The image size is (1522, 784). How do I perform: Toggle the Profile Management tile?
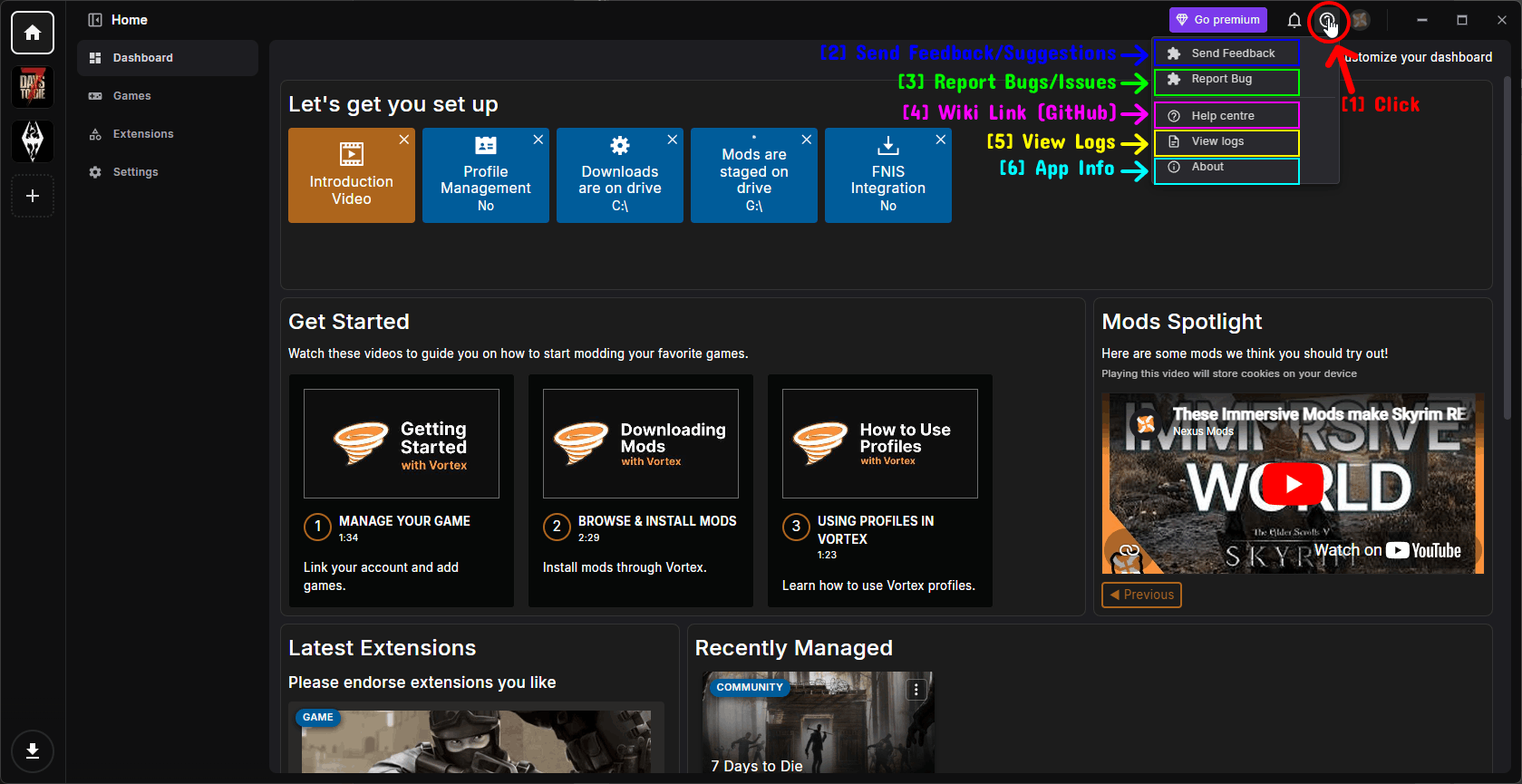click(486, 175)
